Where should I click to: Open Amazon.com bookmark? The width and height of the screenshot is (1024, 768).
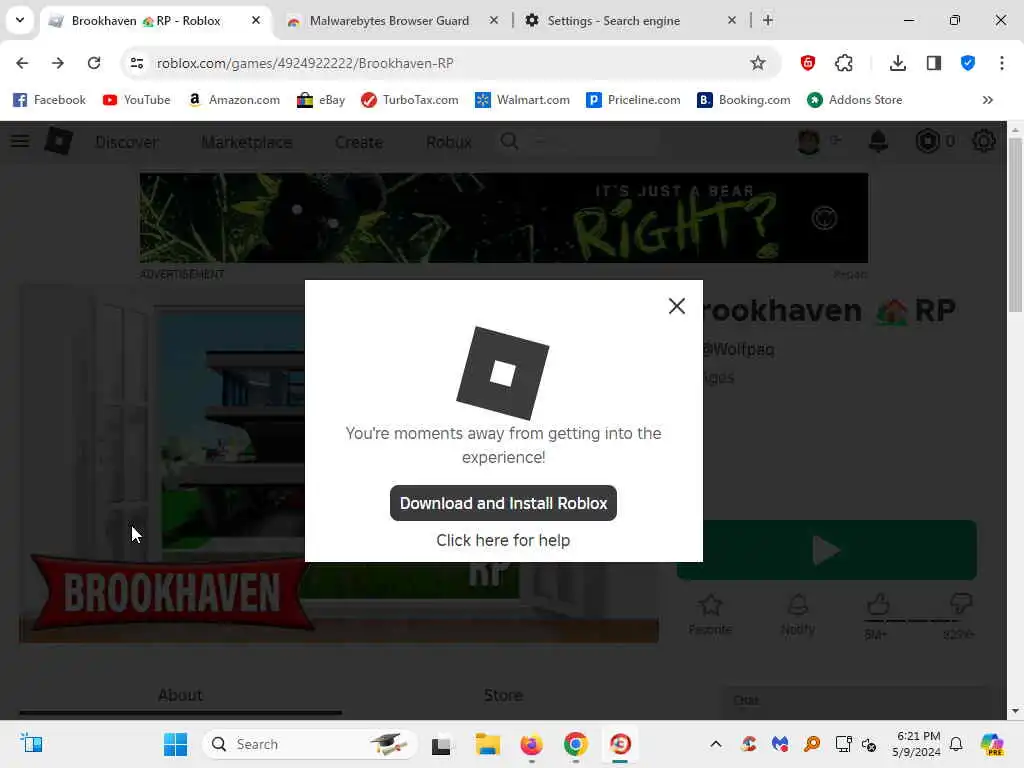click(234, 100)
